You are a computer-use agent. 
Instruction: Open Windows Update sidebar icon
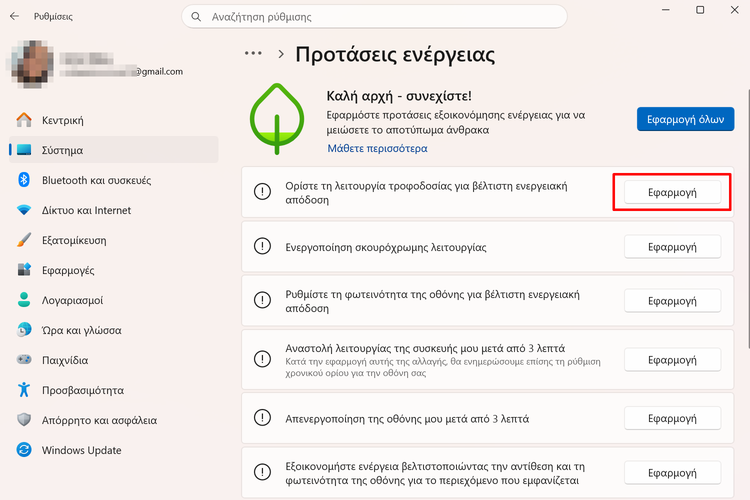click(25, 450)
